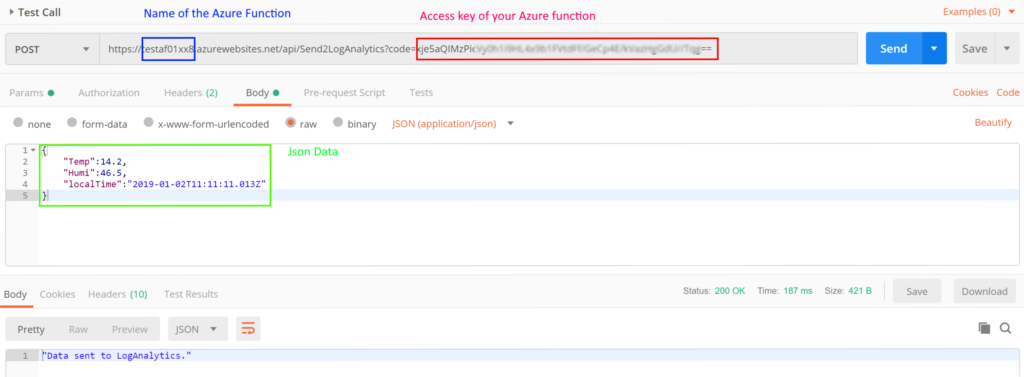
Task: Select the form-data radio button
Action: tap(72, 123)
